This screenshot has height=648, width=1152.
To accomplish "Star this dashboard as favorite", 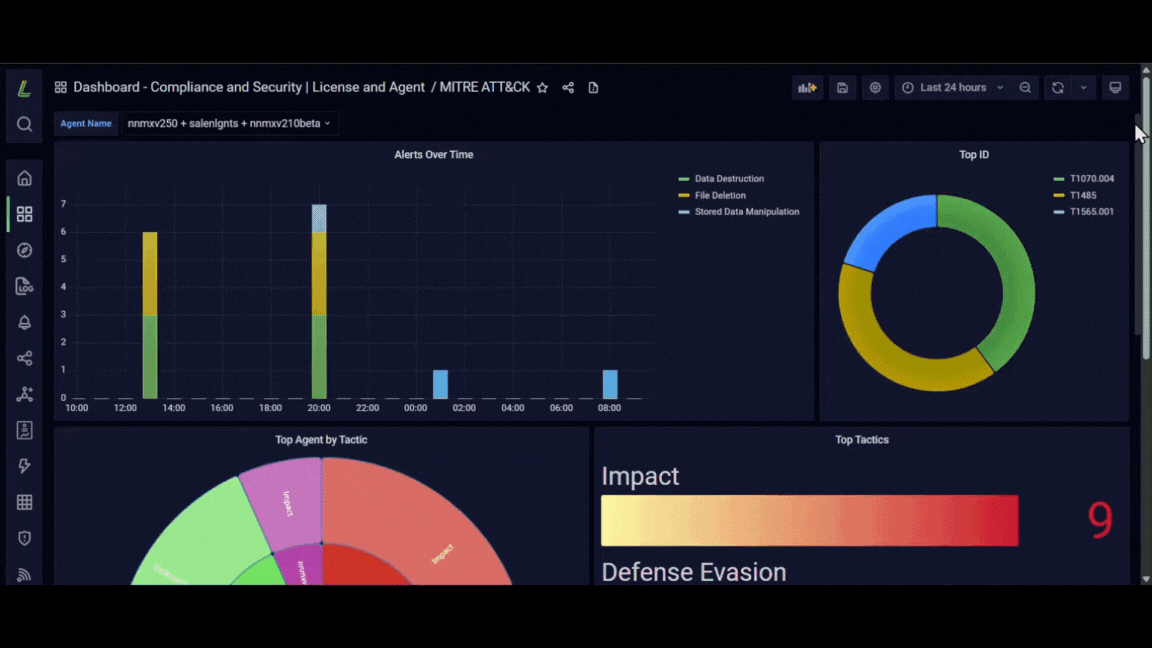I will tap(542, 87).
